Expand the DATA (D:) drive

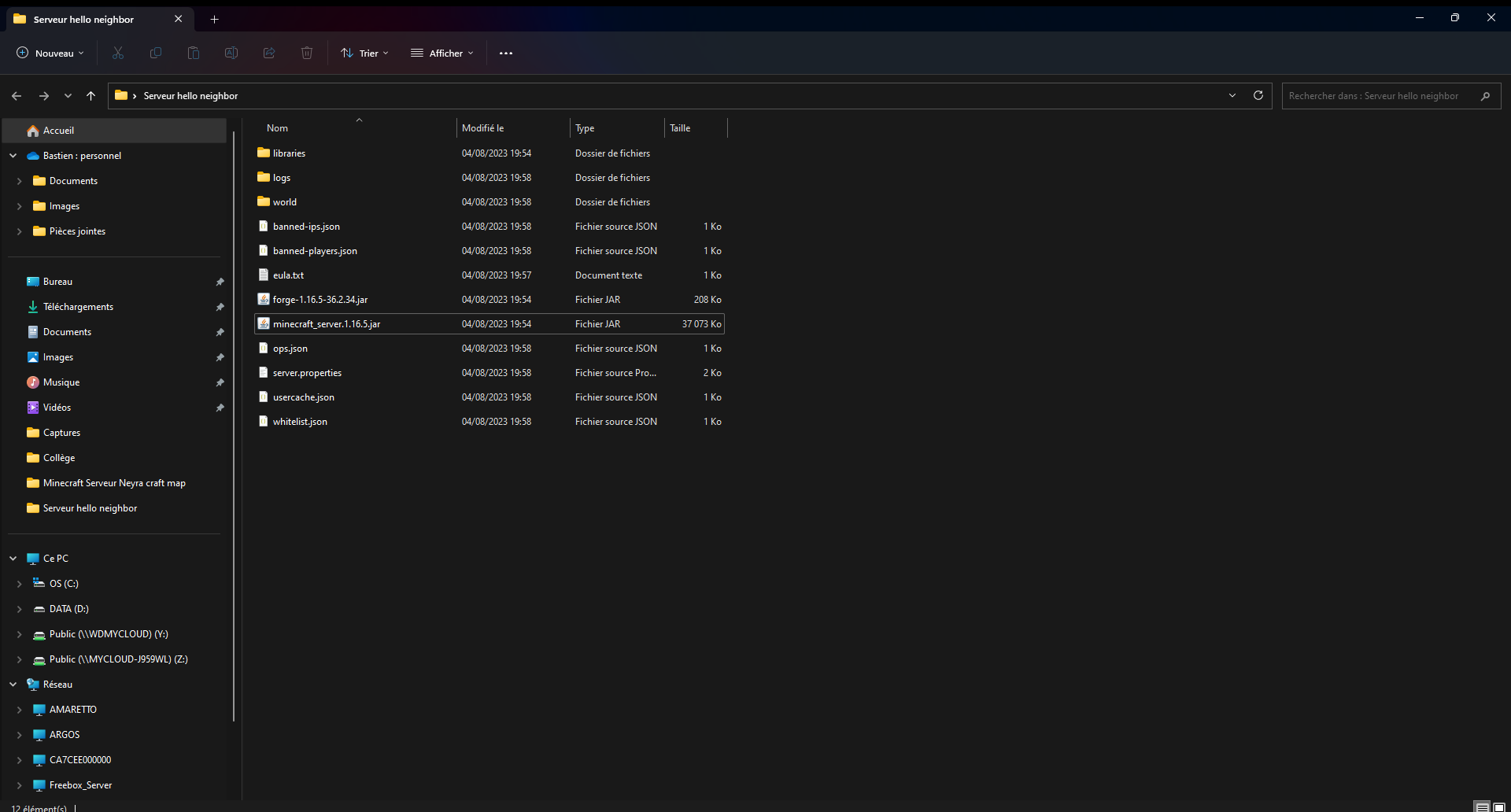[x=20, y=609]
